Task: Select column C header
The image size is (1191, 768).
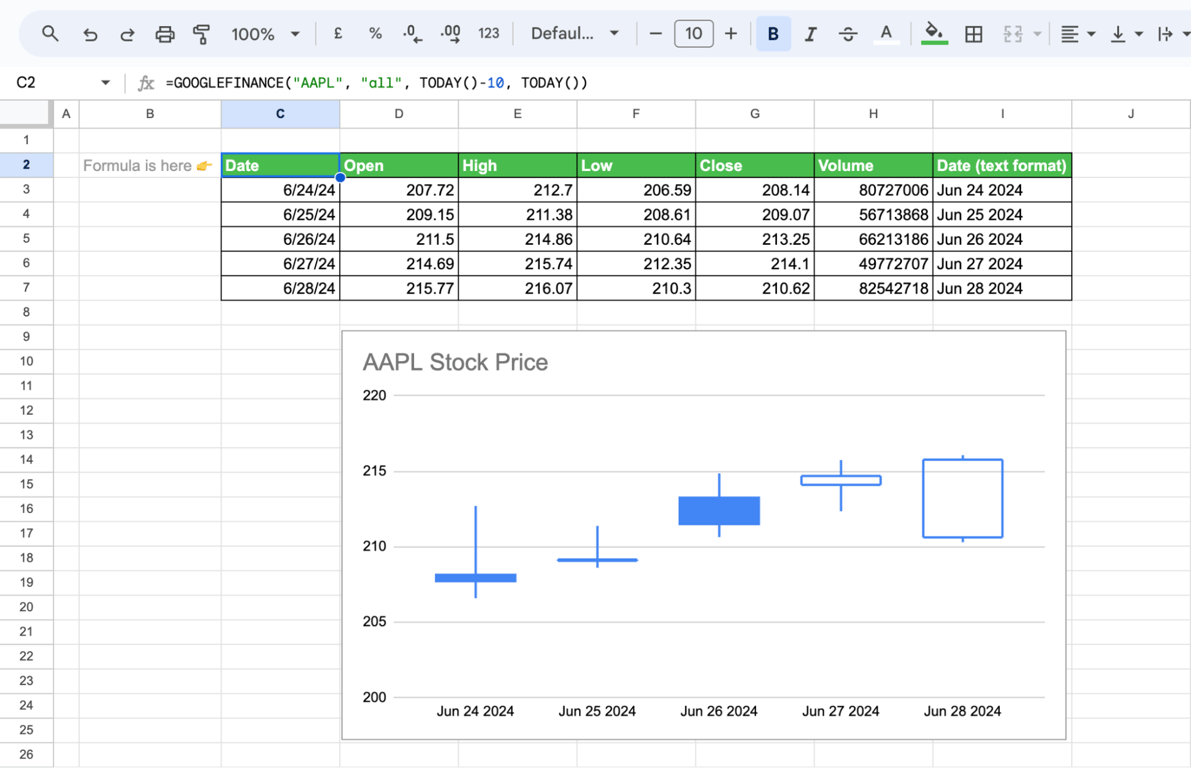Action: 280,114
